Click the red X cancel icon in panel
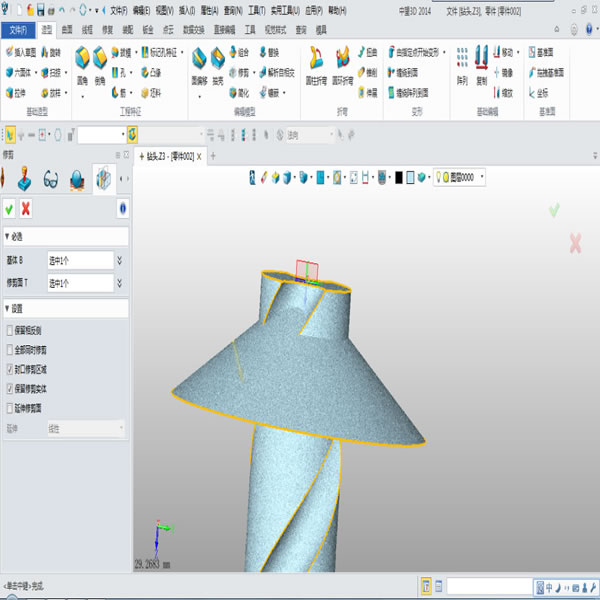 pos(25,208)
